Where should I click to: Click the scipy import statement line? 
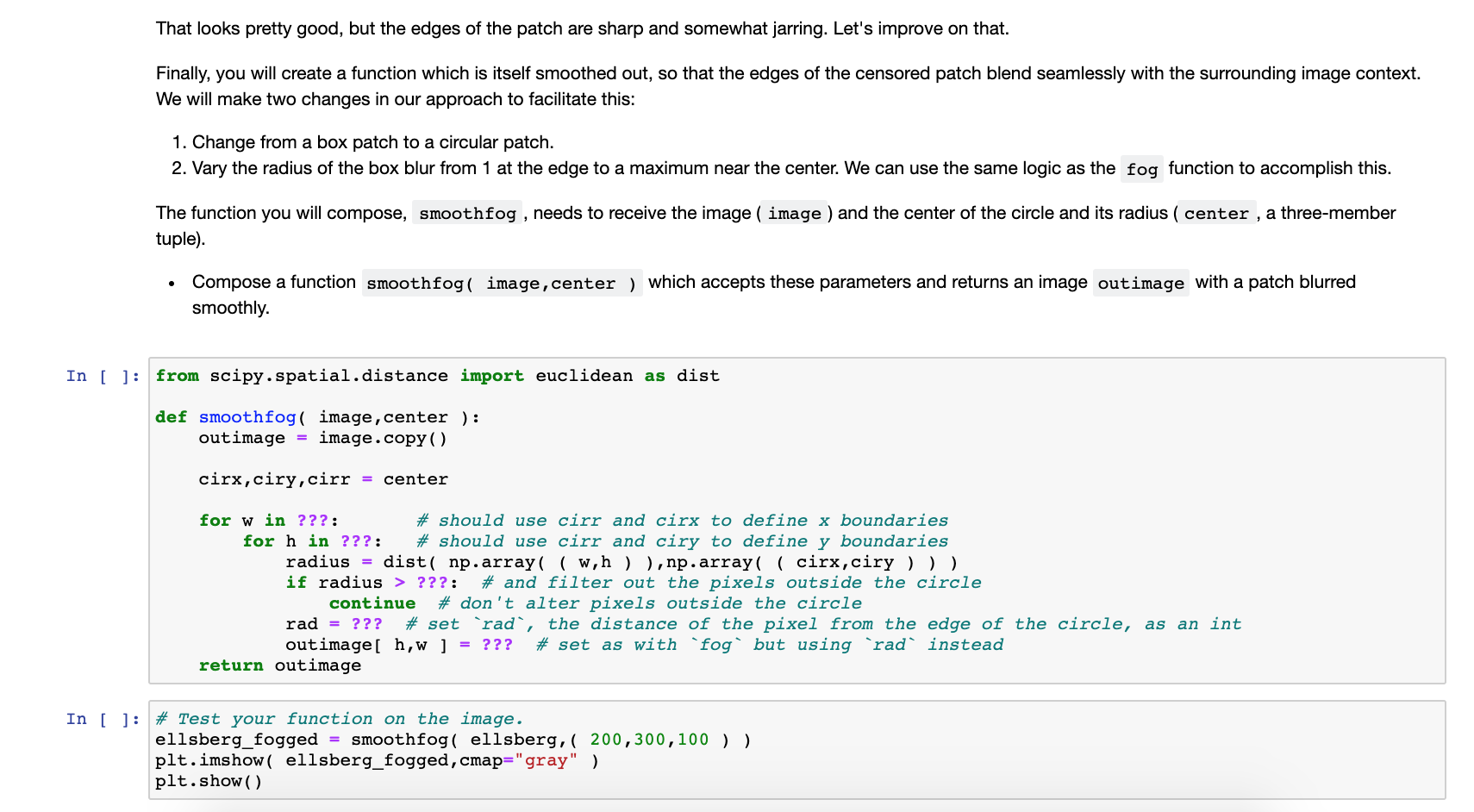coord(437,375)
